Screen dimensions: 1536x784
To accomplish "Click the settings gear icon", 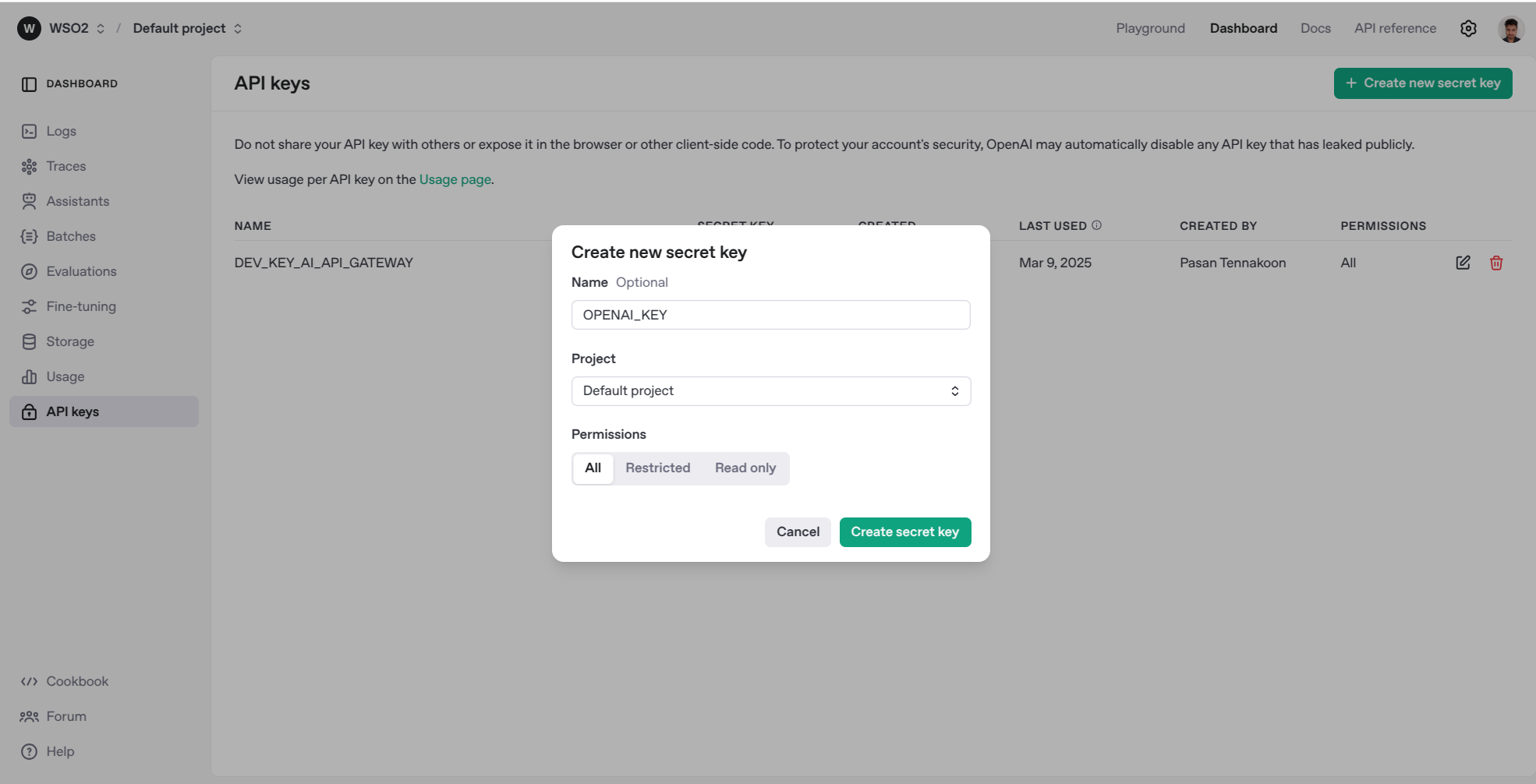I will tap(1468, 29).
